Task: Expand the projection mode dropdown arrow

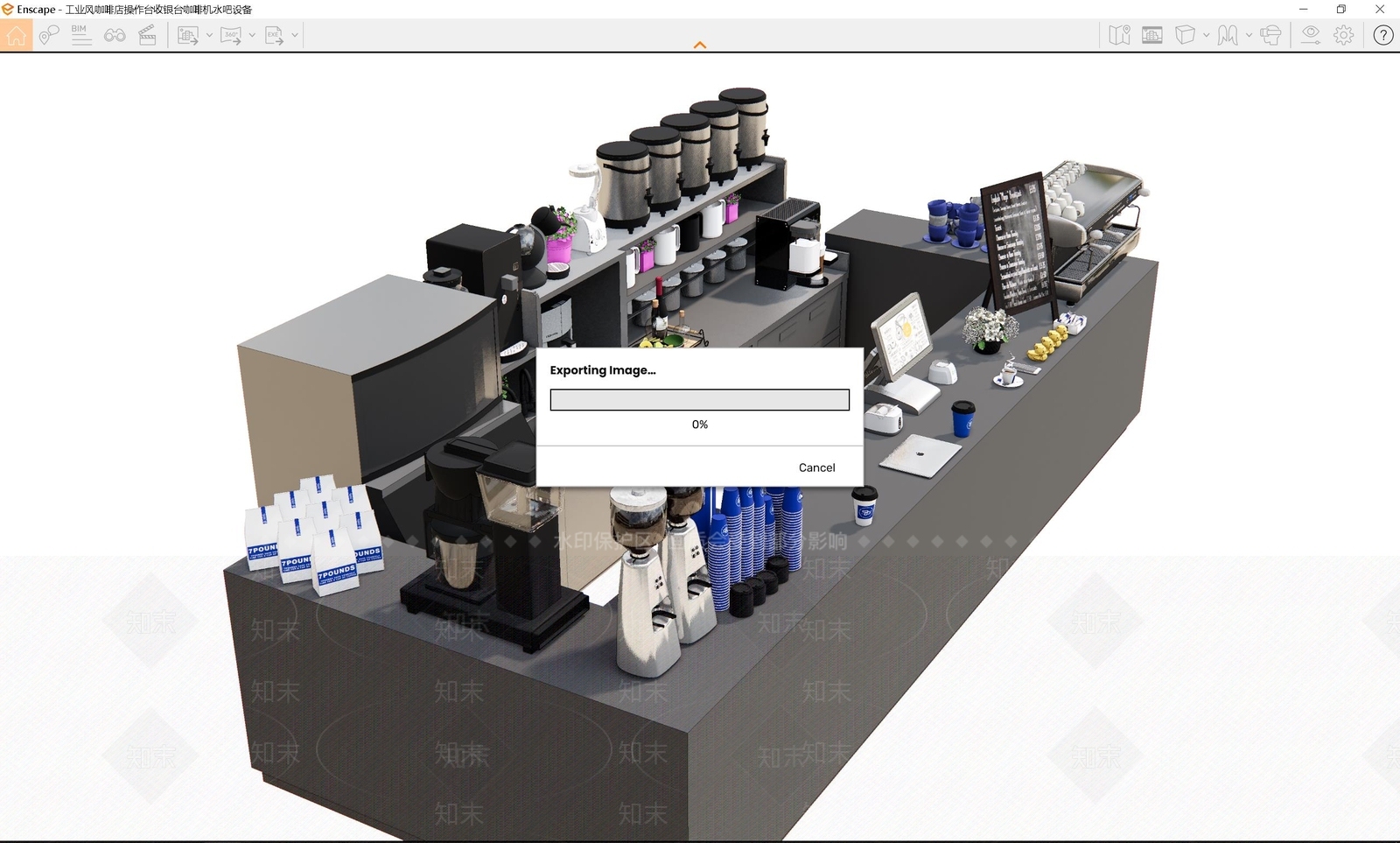Action: pyautogui.click(x=1206, y=35)
